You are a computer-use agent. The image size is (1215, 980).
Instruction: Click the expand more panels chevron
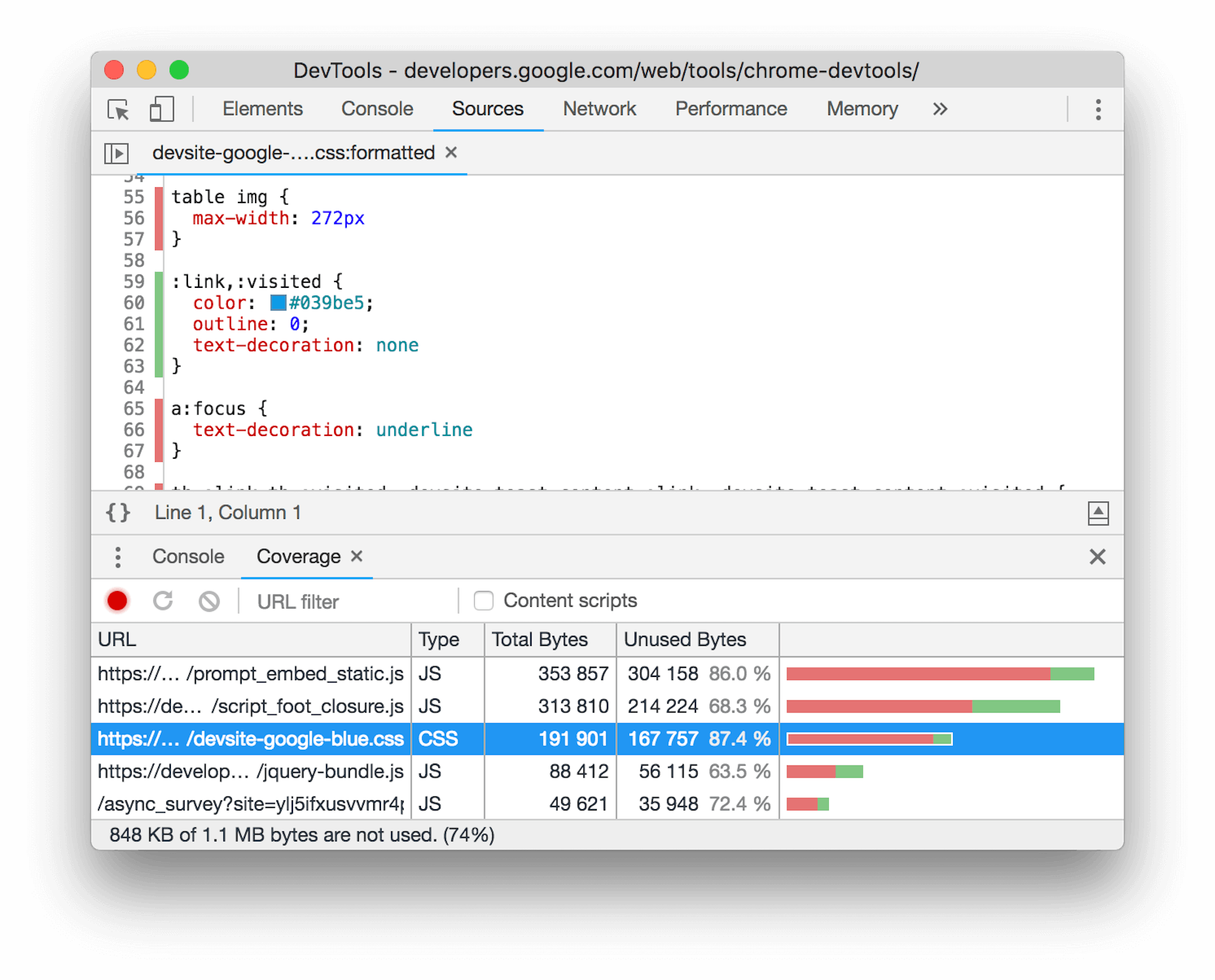point(939,109)
